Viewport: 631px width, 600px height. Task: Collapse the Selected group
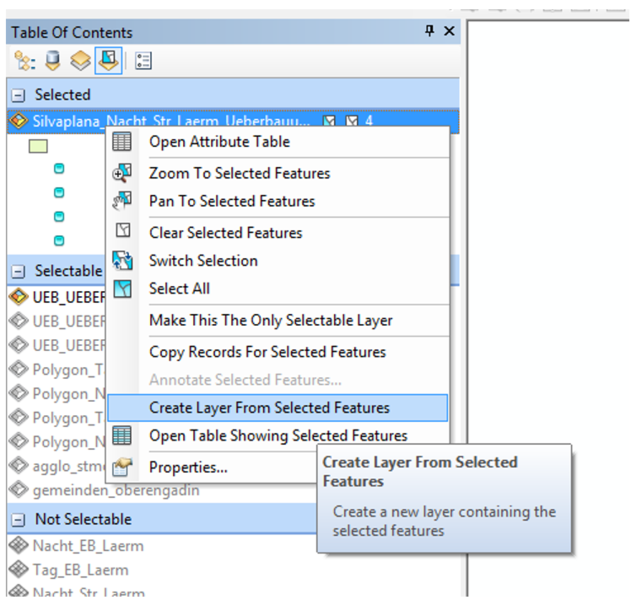(x=18, y=95)
